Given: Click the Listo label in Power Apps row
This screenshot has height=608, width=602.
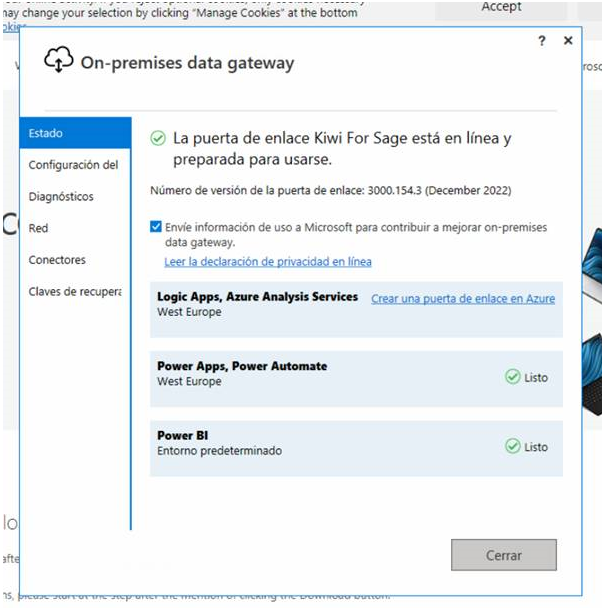Looking at the screenshot, I should point(536,377).
